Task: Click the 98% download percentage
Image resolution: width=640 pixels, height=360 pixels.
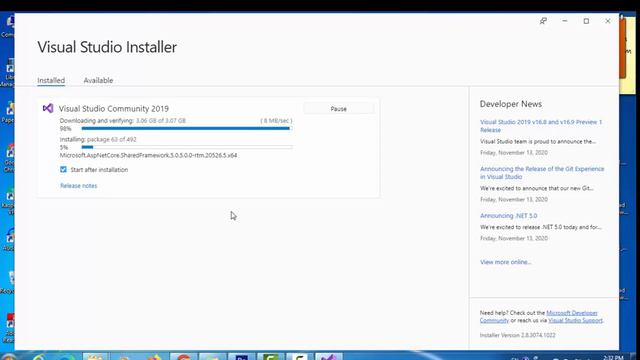Action: click(65, 129)
